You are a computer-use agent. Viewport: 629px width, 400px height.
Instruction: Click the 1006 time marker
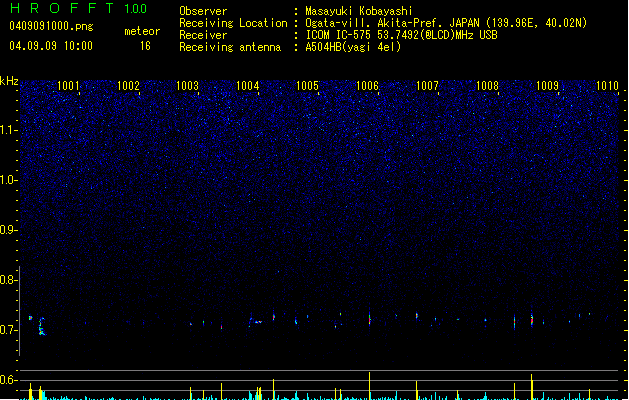[x=367, y=85]
